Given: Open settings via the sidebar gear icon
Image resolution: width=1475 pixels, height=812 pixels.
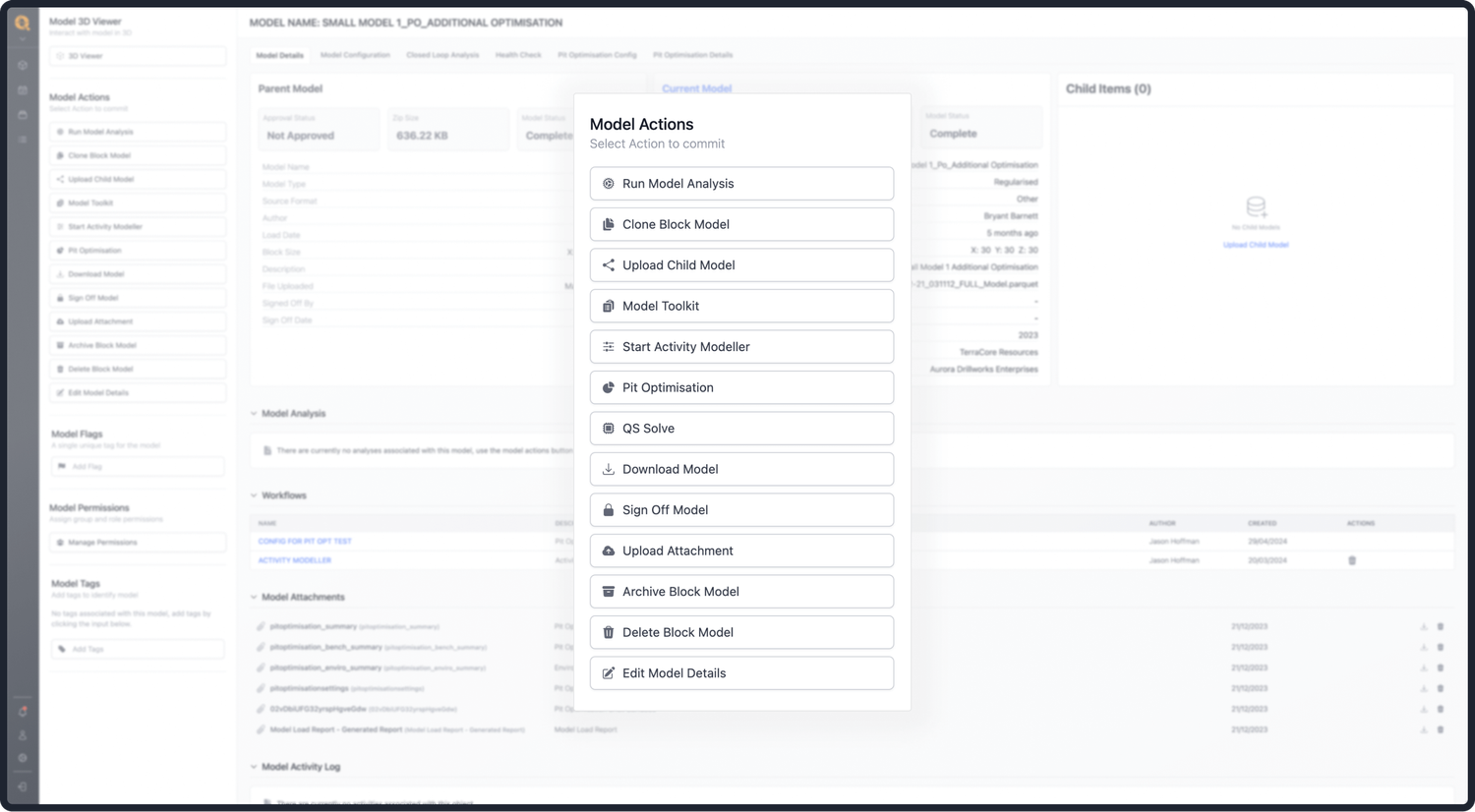Looking at the screenshot, I should [22, 757].
